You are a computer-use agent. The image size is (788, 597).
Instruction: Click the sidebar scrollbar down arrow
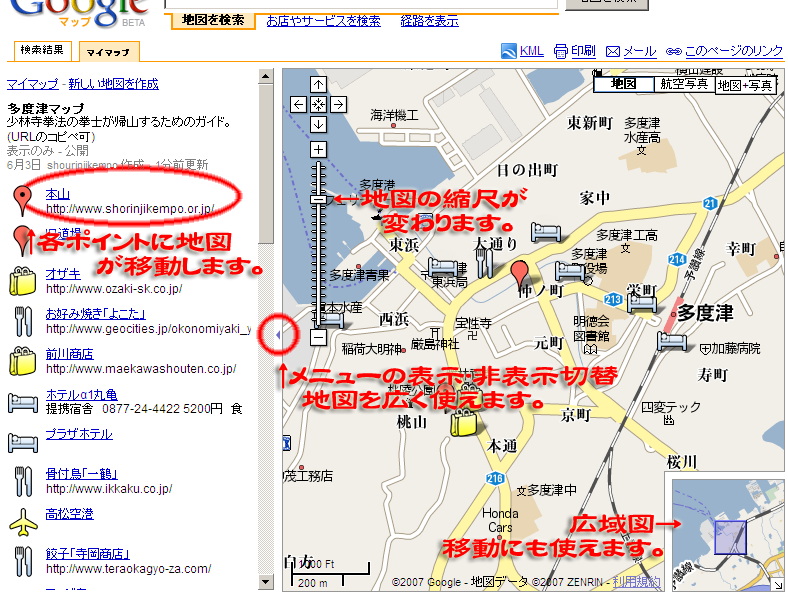coord(266,582)
